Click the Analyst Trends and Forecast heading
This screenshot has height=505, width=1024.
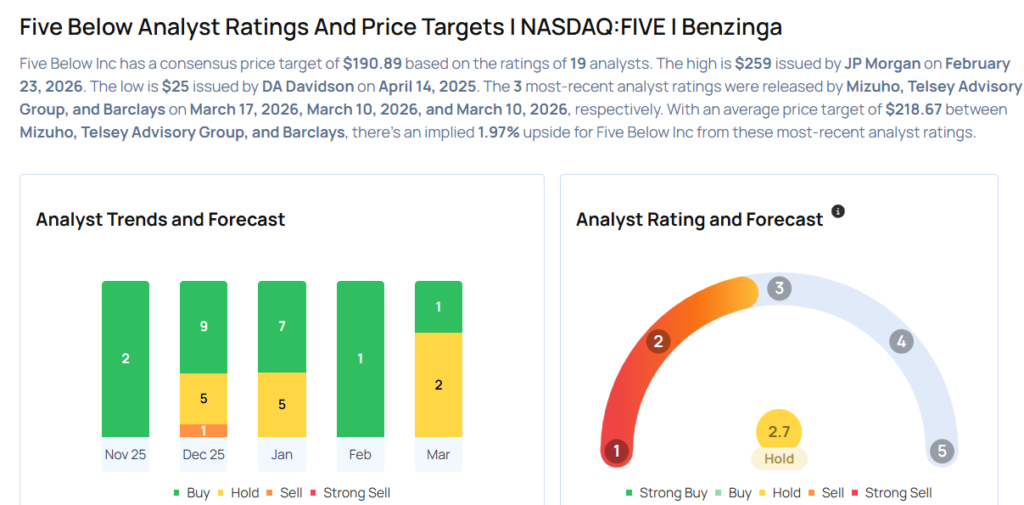[160, 219]
